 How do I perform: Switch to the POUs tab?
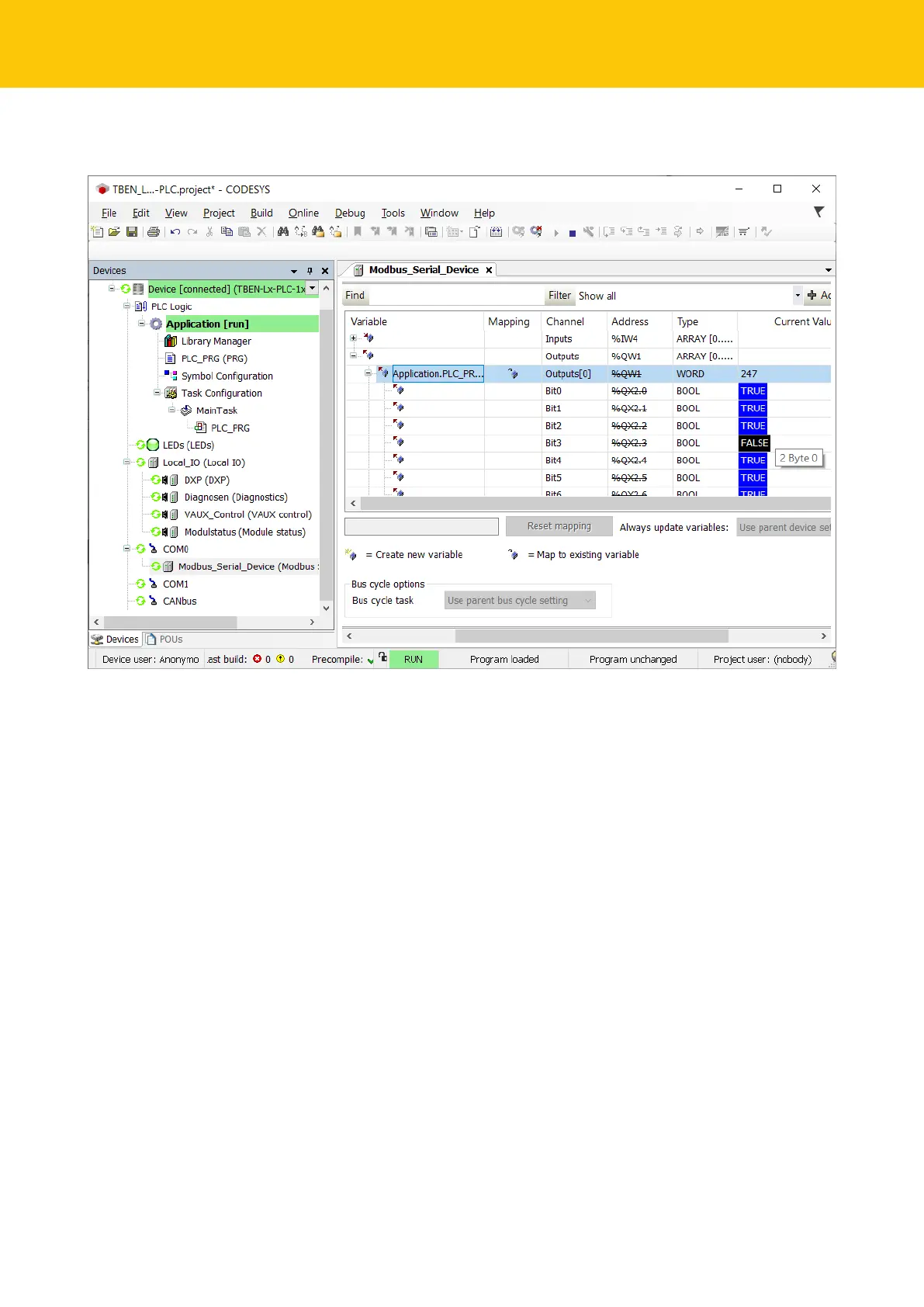pyautogui.click(x=164, y=640)
